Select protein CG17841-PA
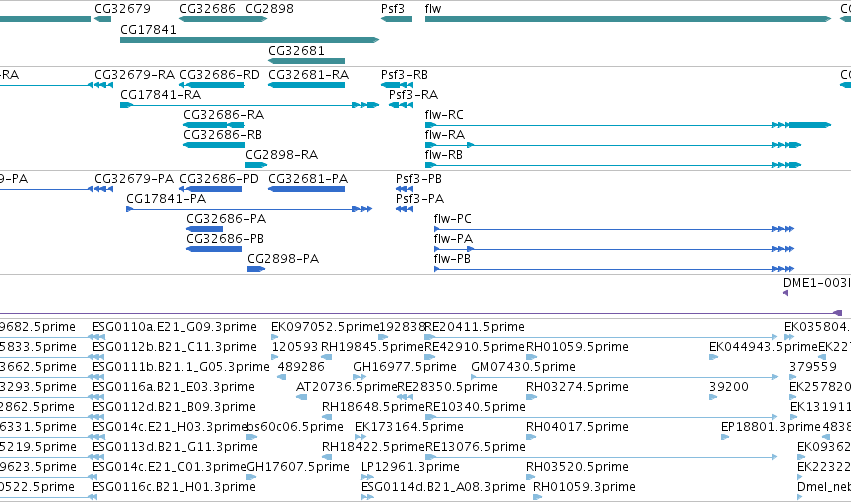Screen dimensions: 851x502 point(166,199)
